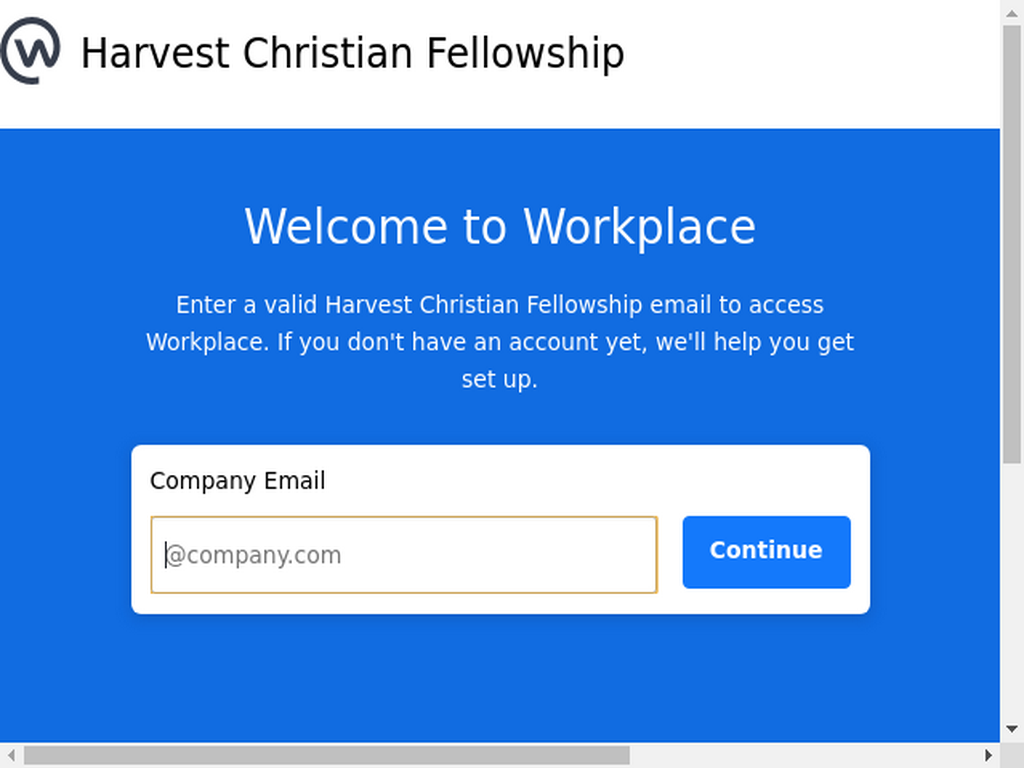
Task: Click the blank white header area beside title
Action: pyautogui.click(x=810, y=64)
